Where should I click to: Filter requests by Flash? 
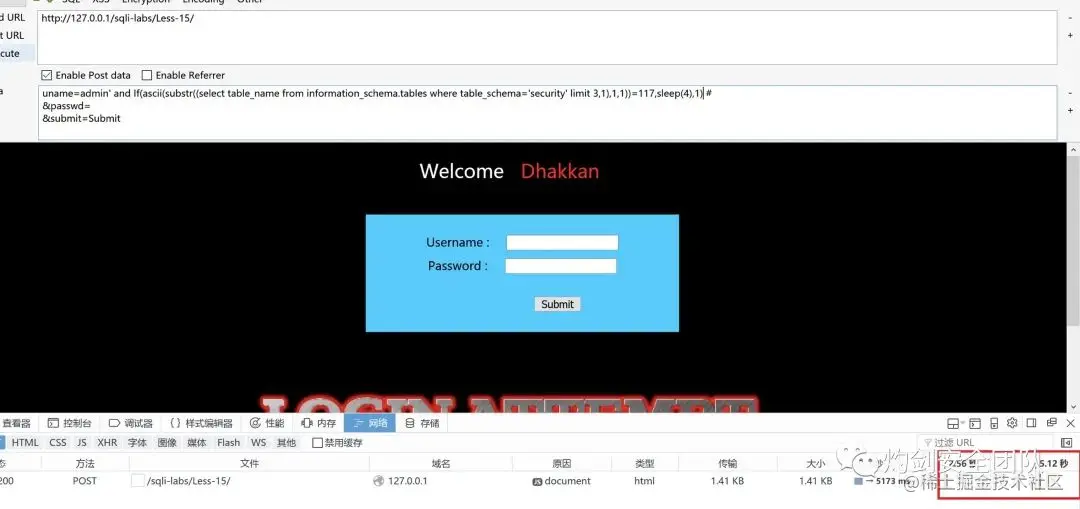click(x=228, y=443)
